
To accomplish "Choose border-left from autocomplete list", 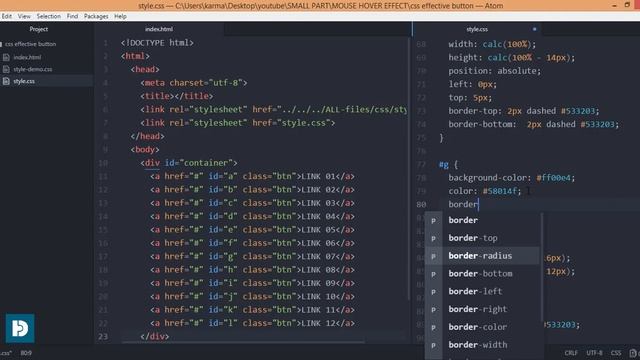I will click(x=482, y=291).
